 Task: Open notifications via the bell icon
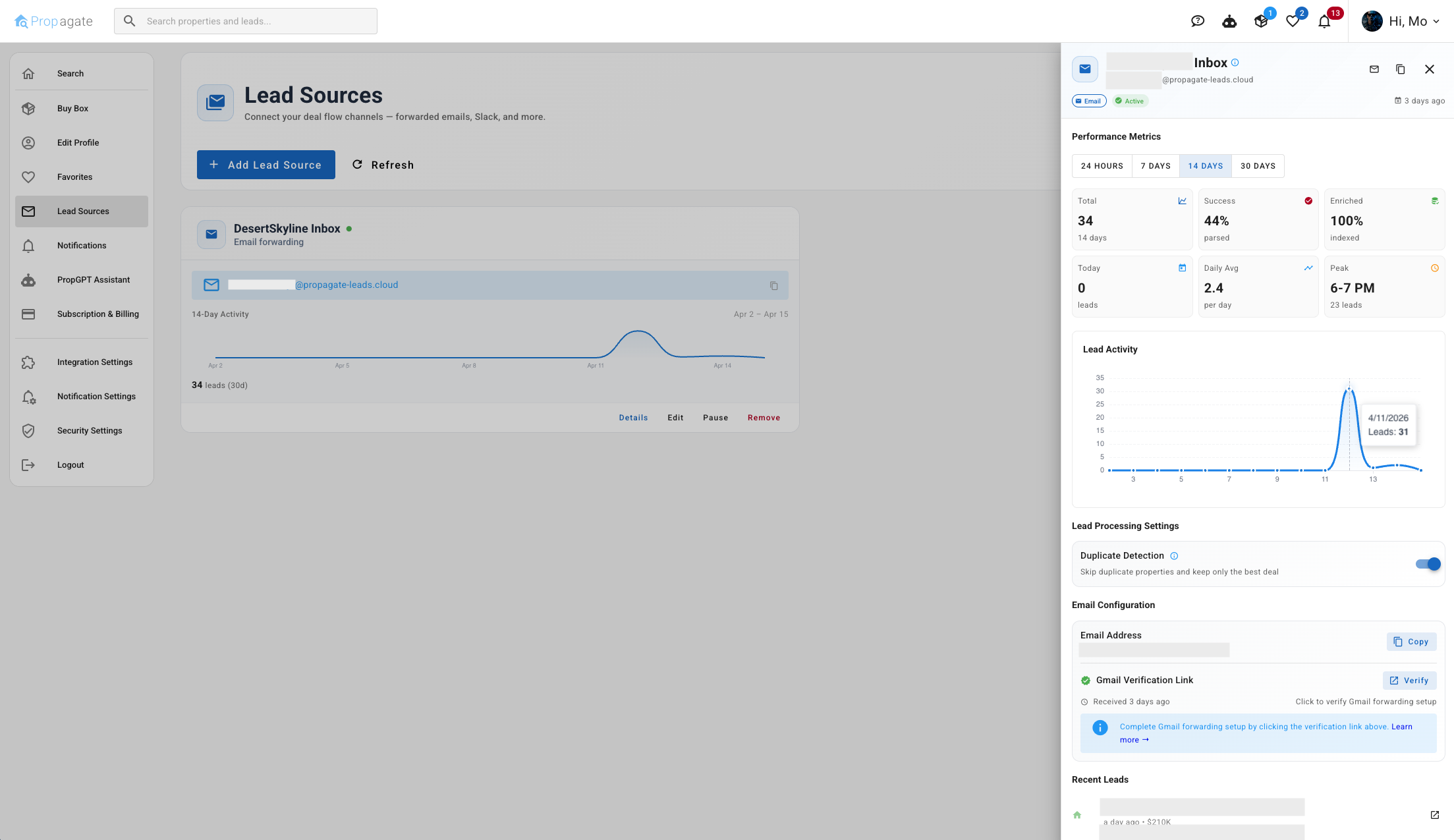click(1324, 20)
